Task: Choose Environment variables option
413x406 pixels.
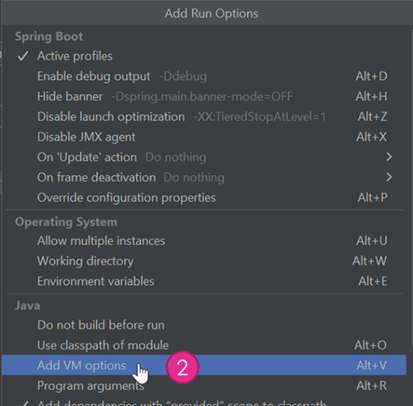Action: coord(204,281)
